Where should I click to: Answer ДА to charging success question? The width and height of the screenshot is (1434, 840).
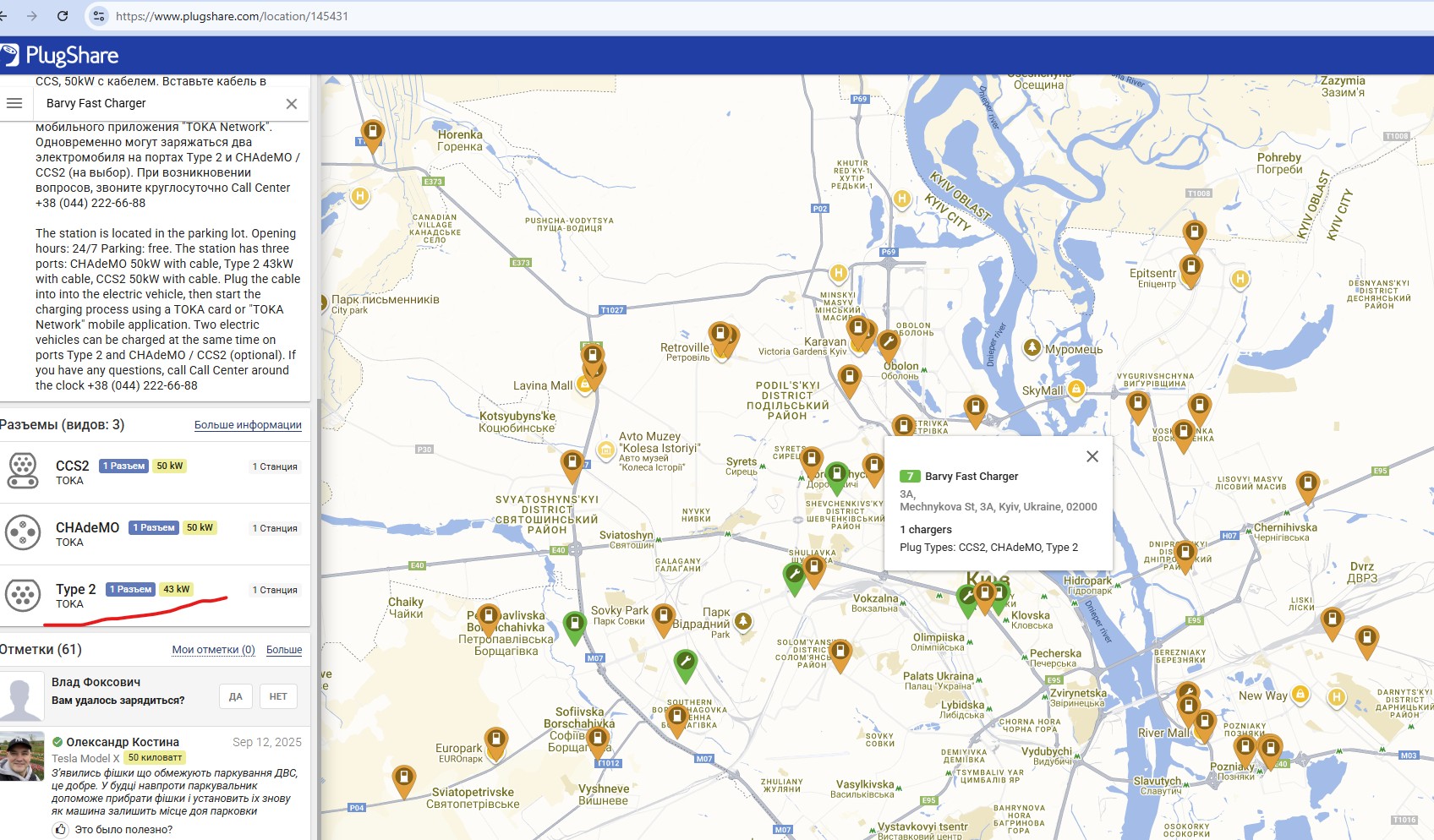pos(236,696)
